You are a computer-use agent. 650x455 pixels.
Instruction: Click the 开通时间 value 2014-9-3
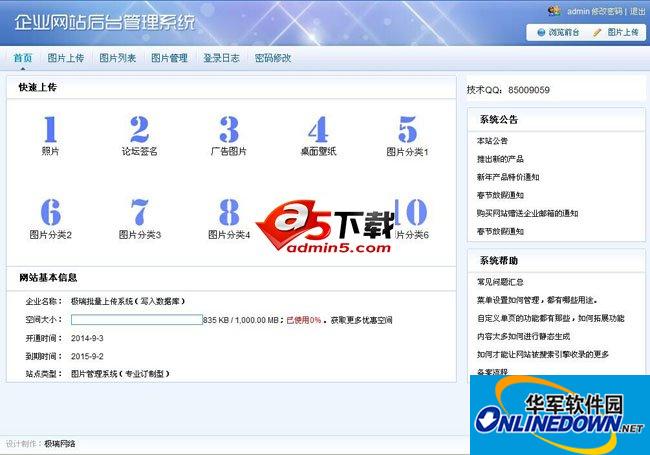(x=87, y=338)
